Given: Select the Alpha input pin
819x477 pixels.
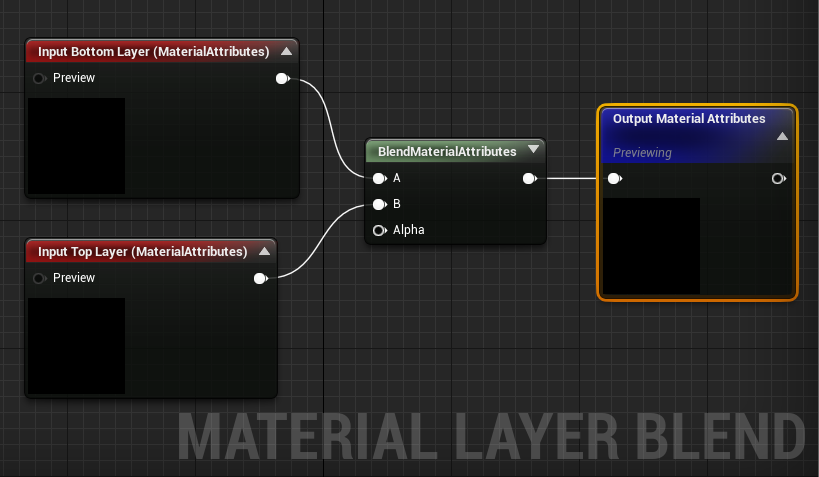Looking at the screenshot, I should (x=380, y=230).
